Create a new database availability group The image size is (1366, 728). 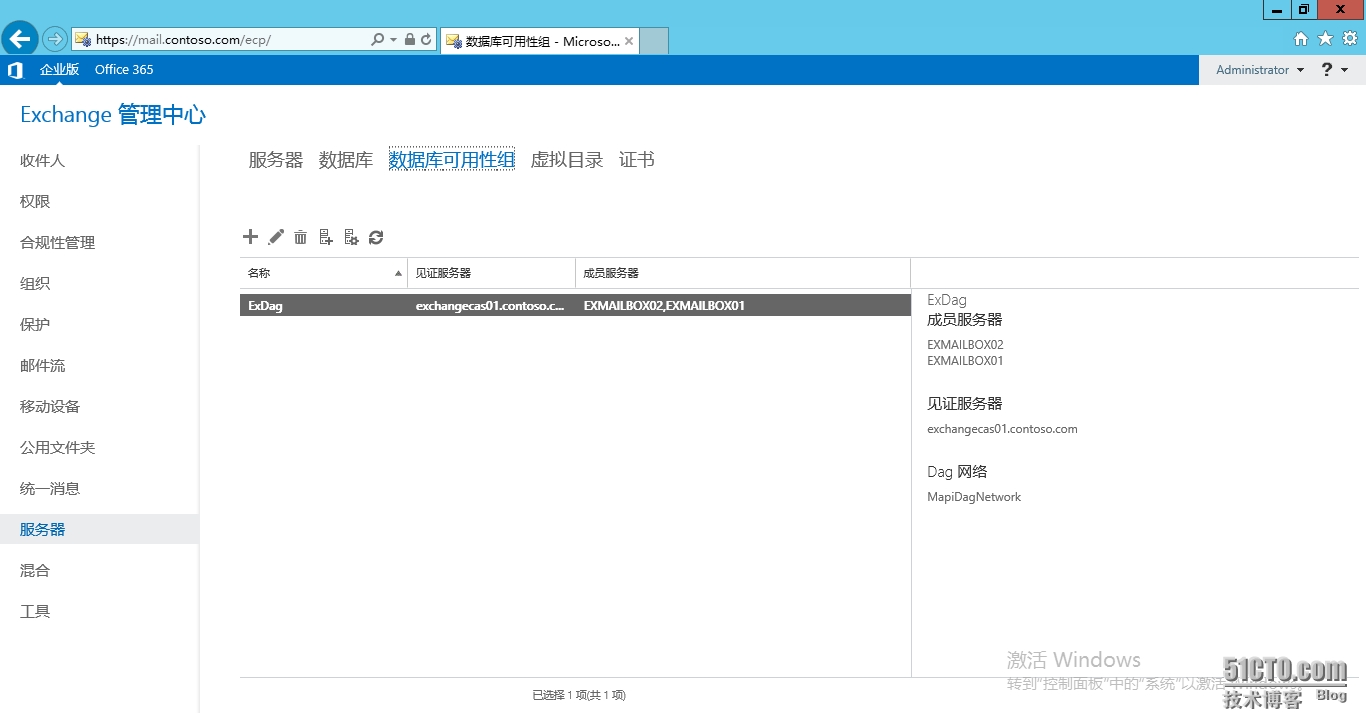[x=250, y=237]
